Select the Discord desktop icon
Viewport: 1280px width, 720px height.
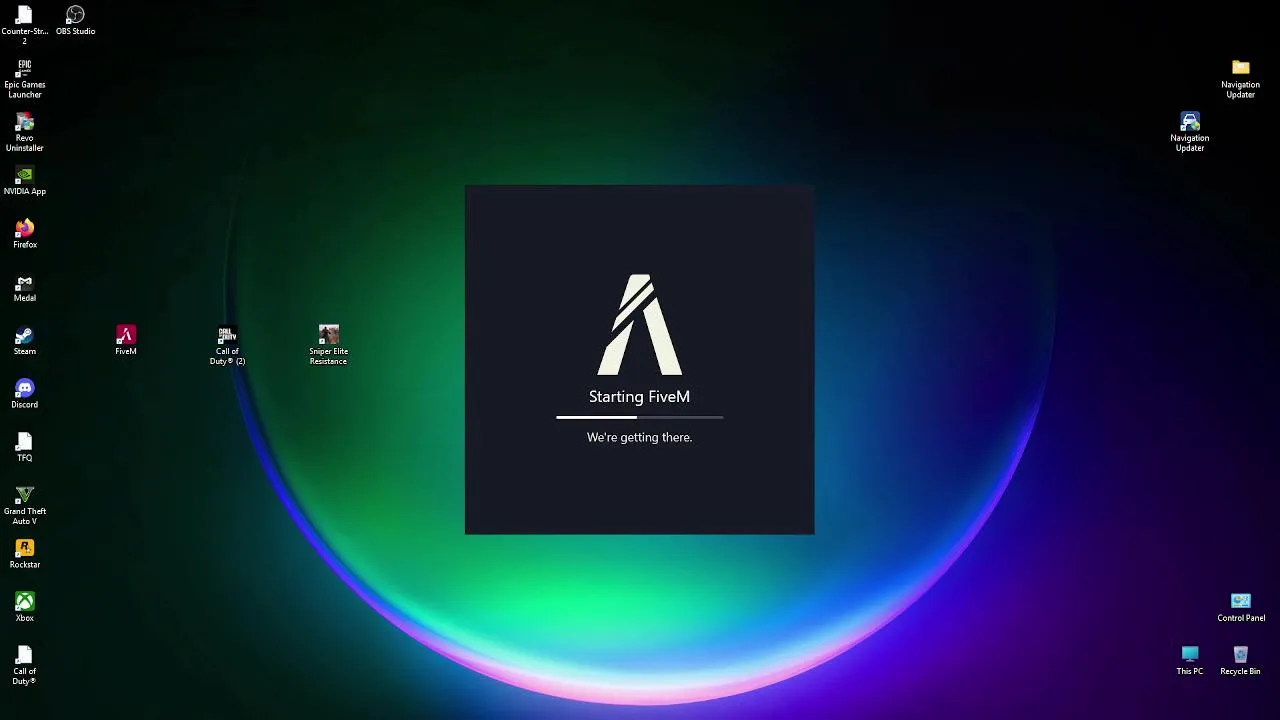pos(24,393)
